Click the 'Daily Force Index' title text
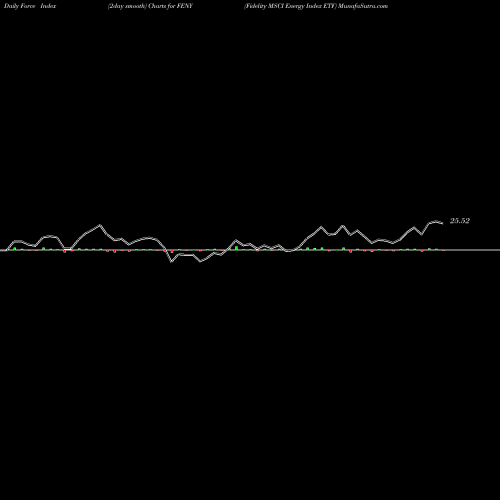 (30, 6)
